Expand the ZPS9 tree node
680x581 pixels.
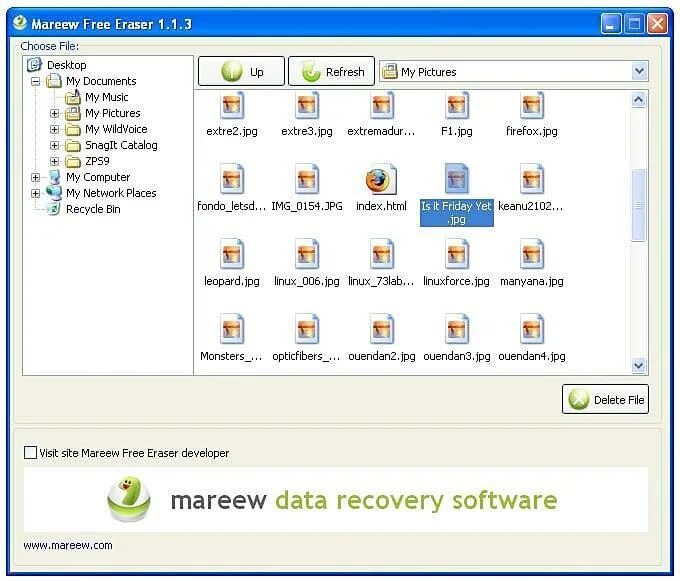[54, 161]
